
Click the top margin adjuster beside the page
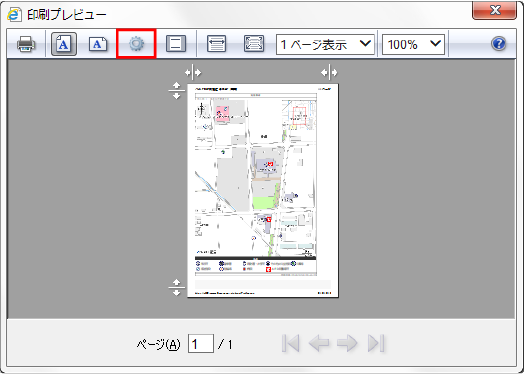coord(176,91)
